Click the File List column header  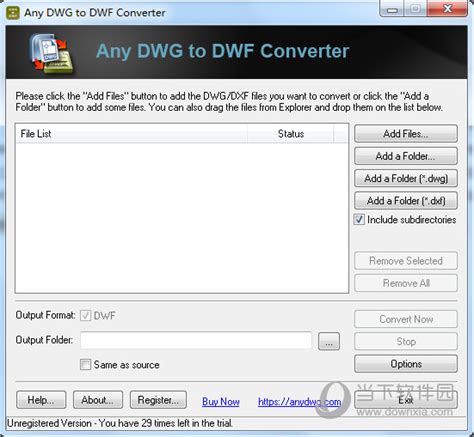click(131, 134)
